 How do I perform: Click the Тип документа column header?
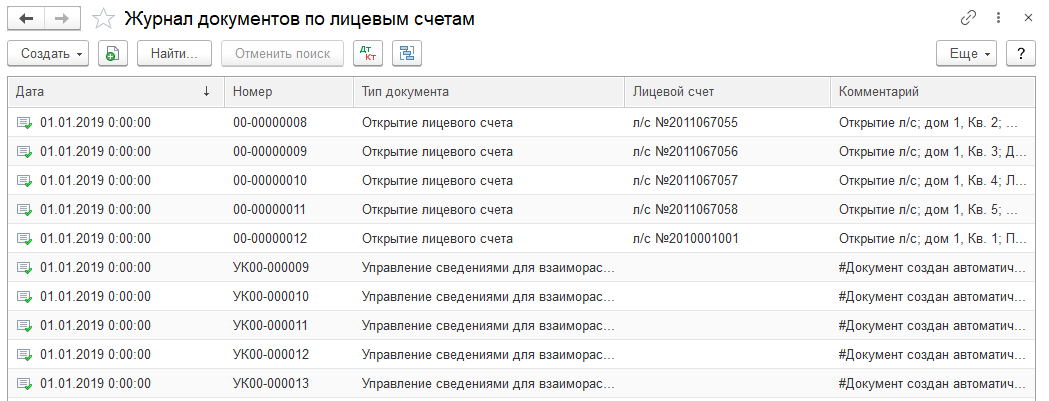(x=488, y=91)
